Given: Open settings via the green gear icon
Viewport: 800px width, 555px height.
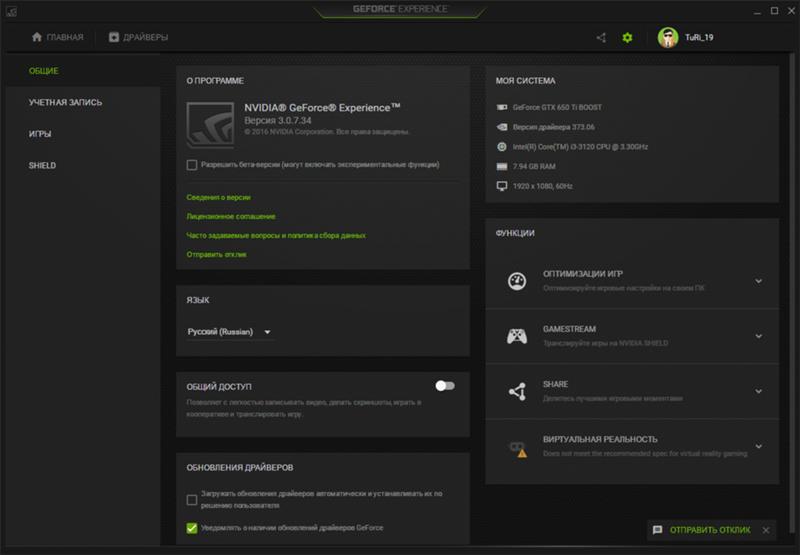Looking at the screenshot, I should tap(627, 37).
